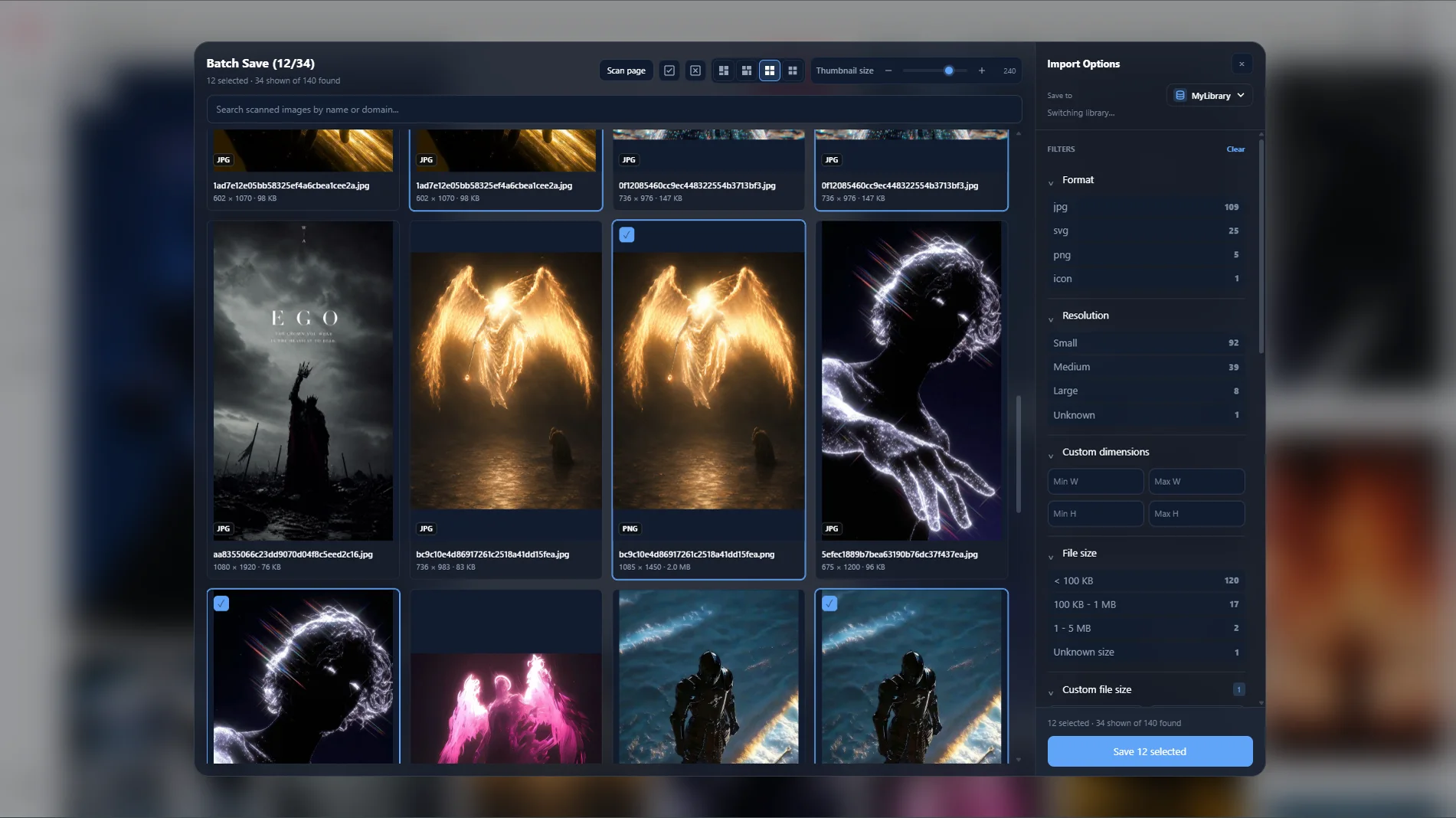Click the '1085 × 1450 · 2.0 MB' info text

pyautogui.click(x=654, y=568)
